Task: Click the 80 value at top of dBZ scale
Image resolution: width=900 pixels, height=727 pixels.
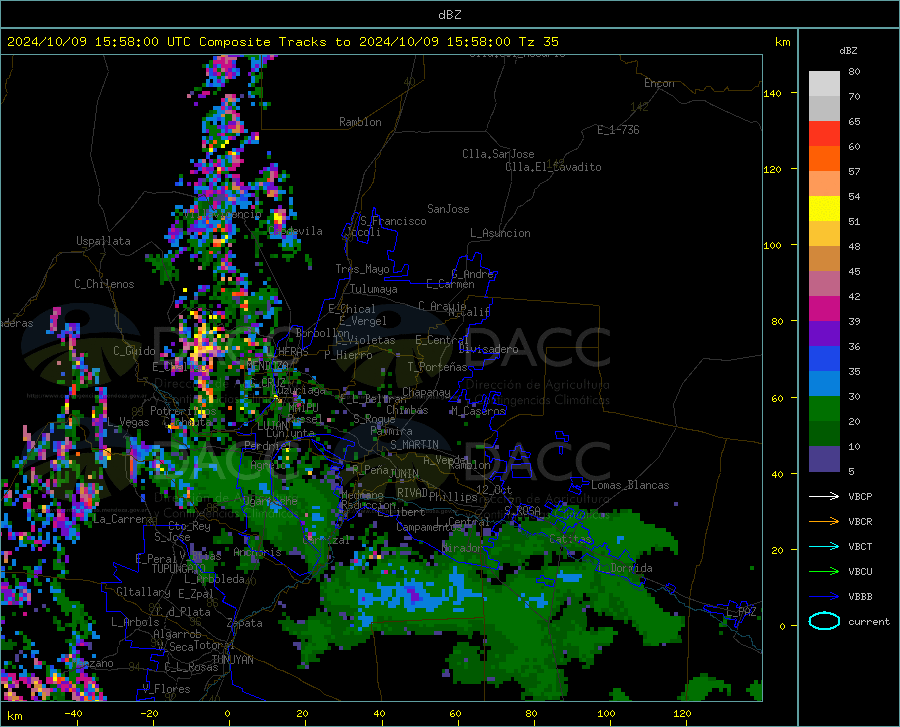Action: pos(854,72)
